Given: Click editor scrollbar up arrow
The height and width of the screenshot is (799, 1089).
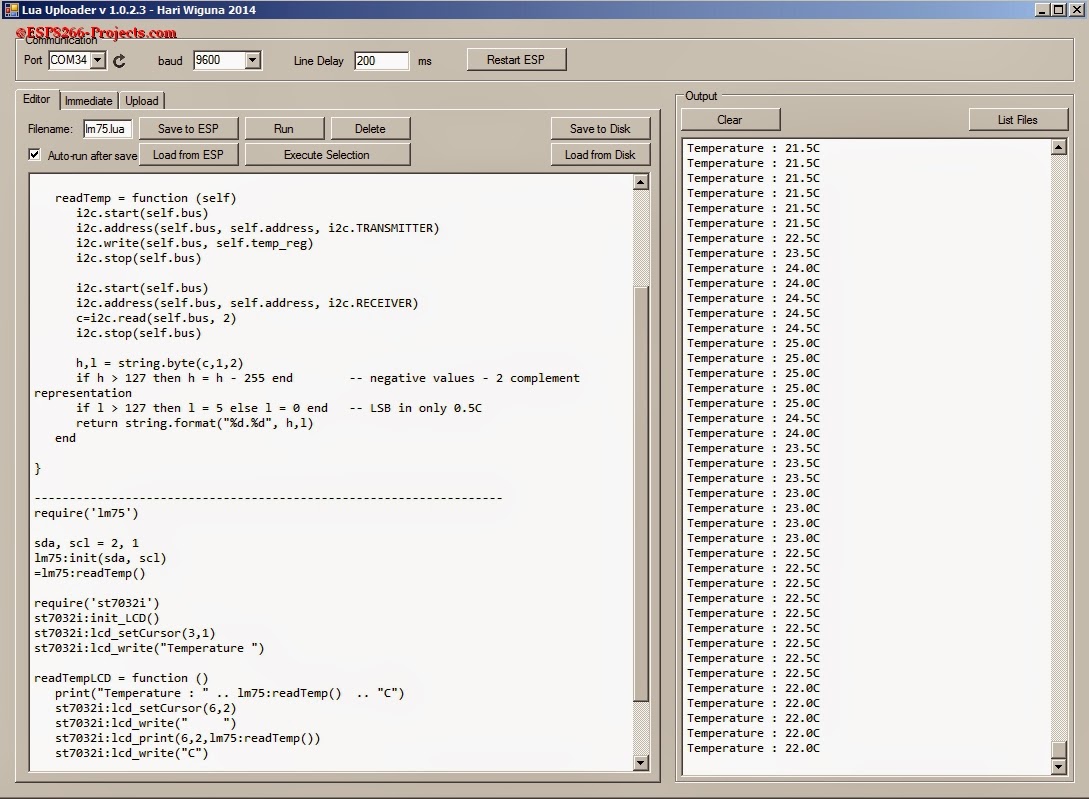Looking at the screenshot, I should [x=641, y=182].
